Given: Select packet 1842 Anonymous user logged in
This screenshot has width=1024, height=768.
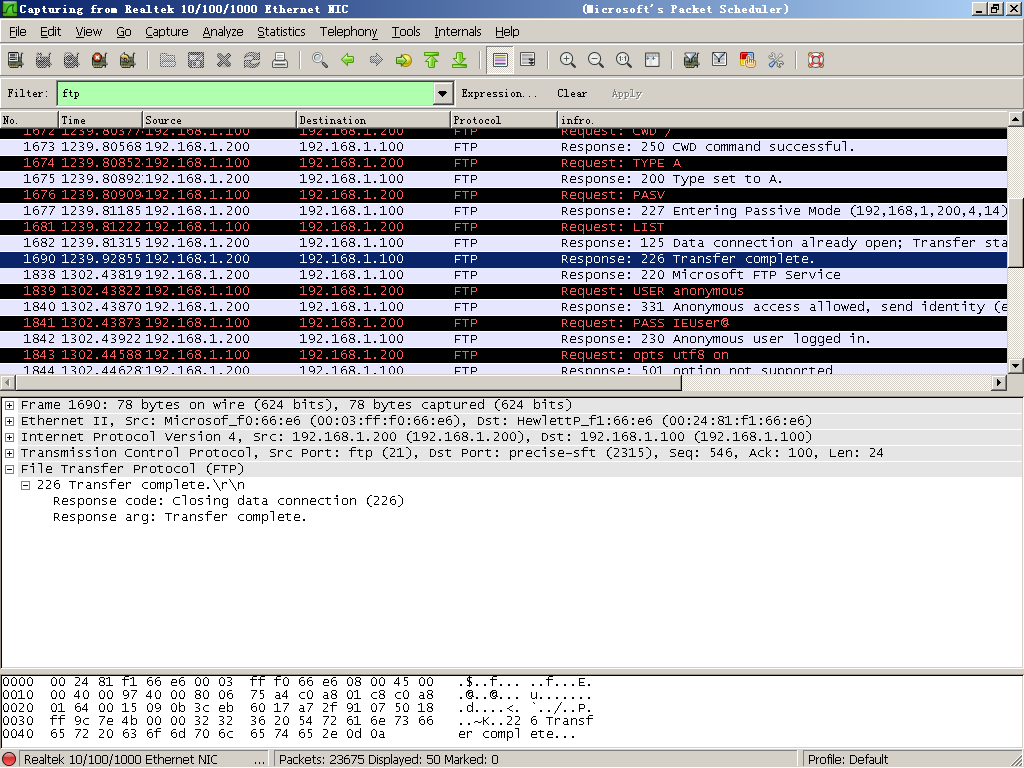Looking at the screenshot, I should 504,339.
